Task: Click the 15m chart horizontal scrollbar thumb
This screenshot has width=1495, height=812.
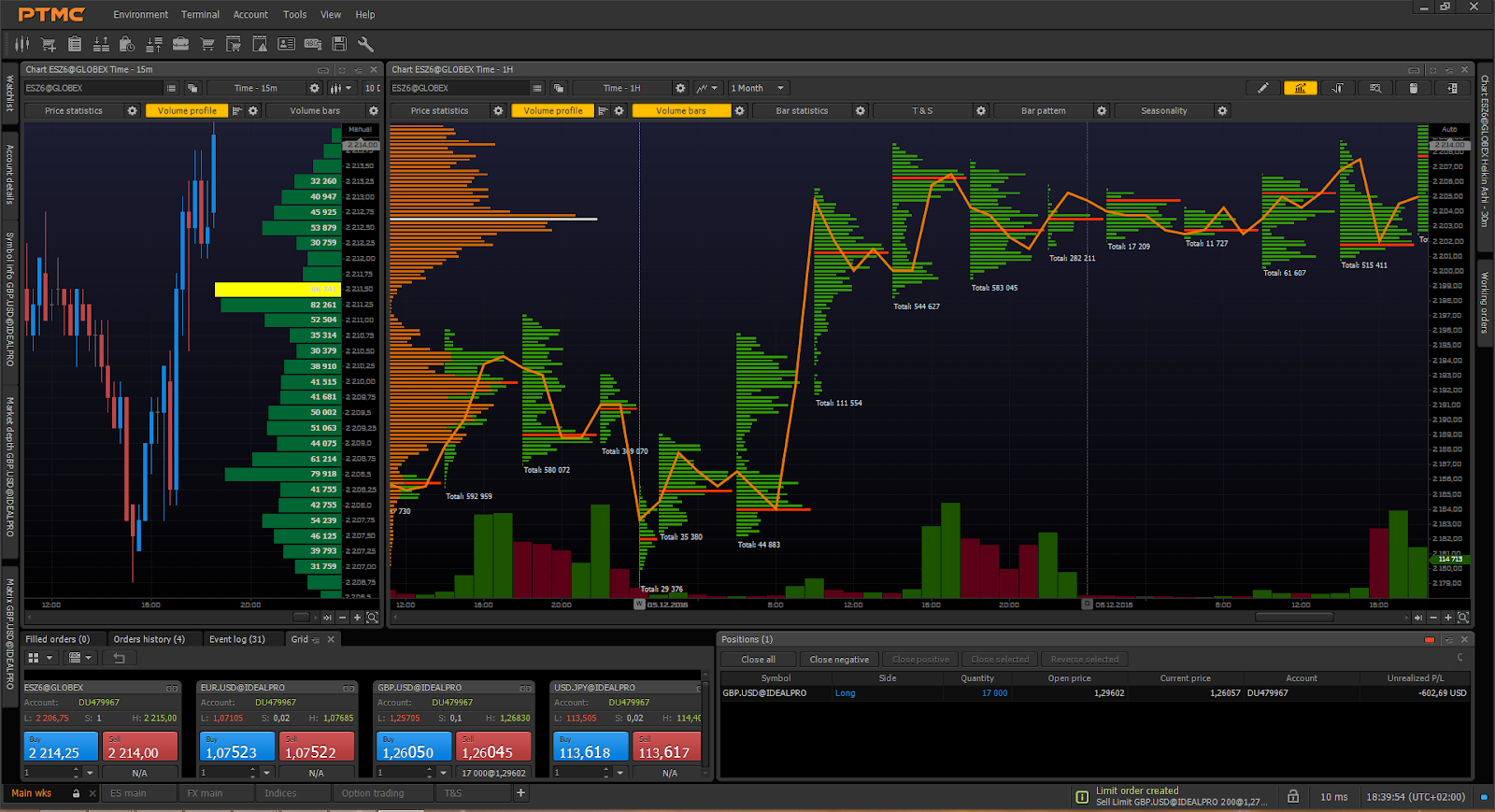Action: (x=301, y=618)
